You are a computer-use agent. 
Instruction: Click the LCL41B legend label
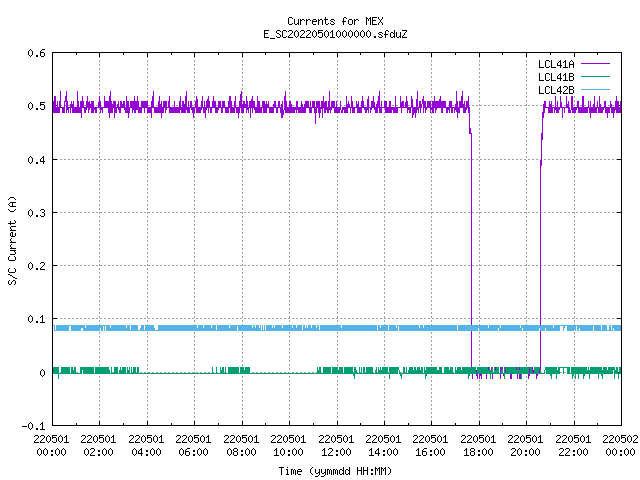click(556, 77)
